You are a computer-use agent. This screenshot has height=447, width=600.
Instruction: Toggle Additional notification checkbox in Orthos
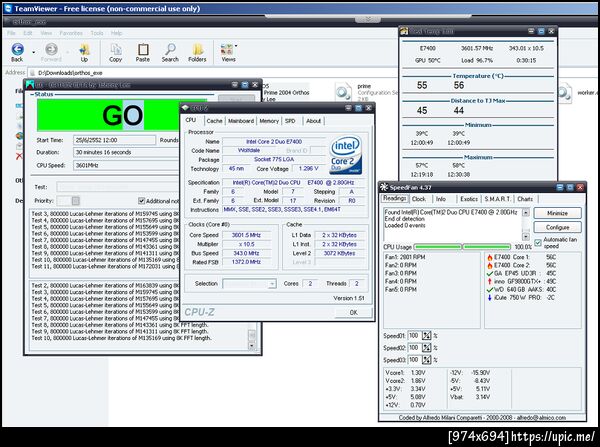click(x=141, y=201)
